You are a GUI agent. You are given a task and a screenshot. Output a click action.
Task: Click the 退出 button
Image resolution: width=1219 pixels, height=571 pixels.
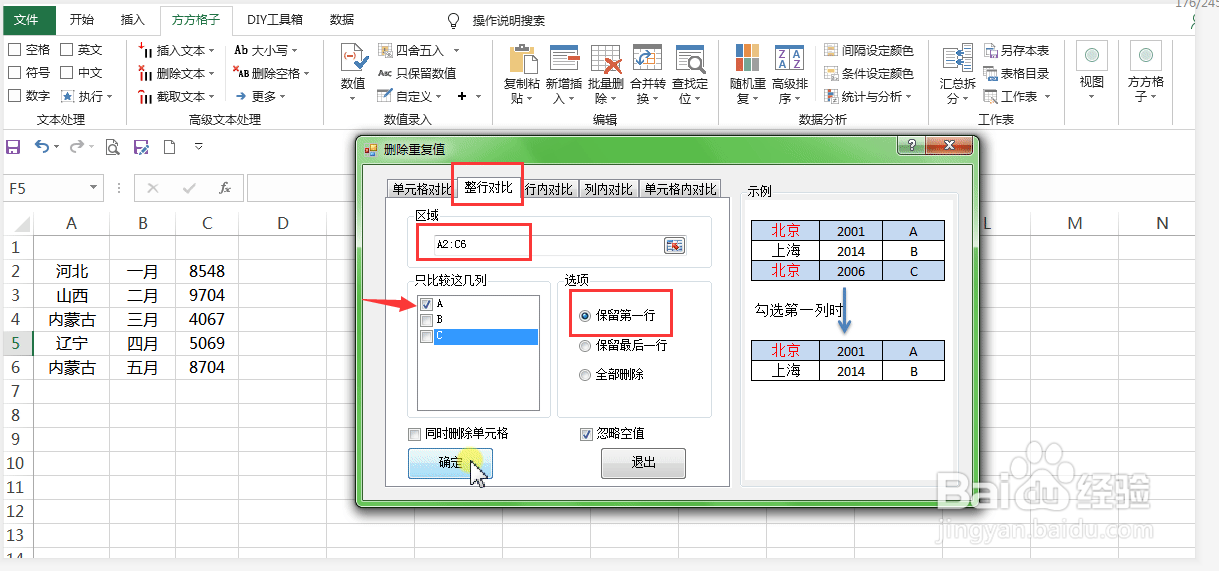[x=643, y=463]
